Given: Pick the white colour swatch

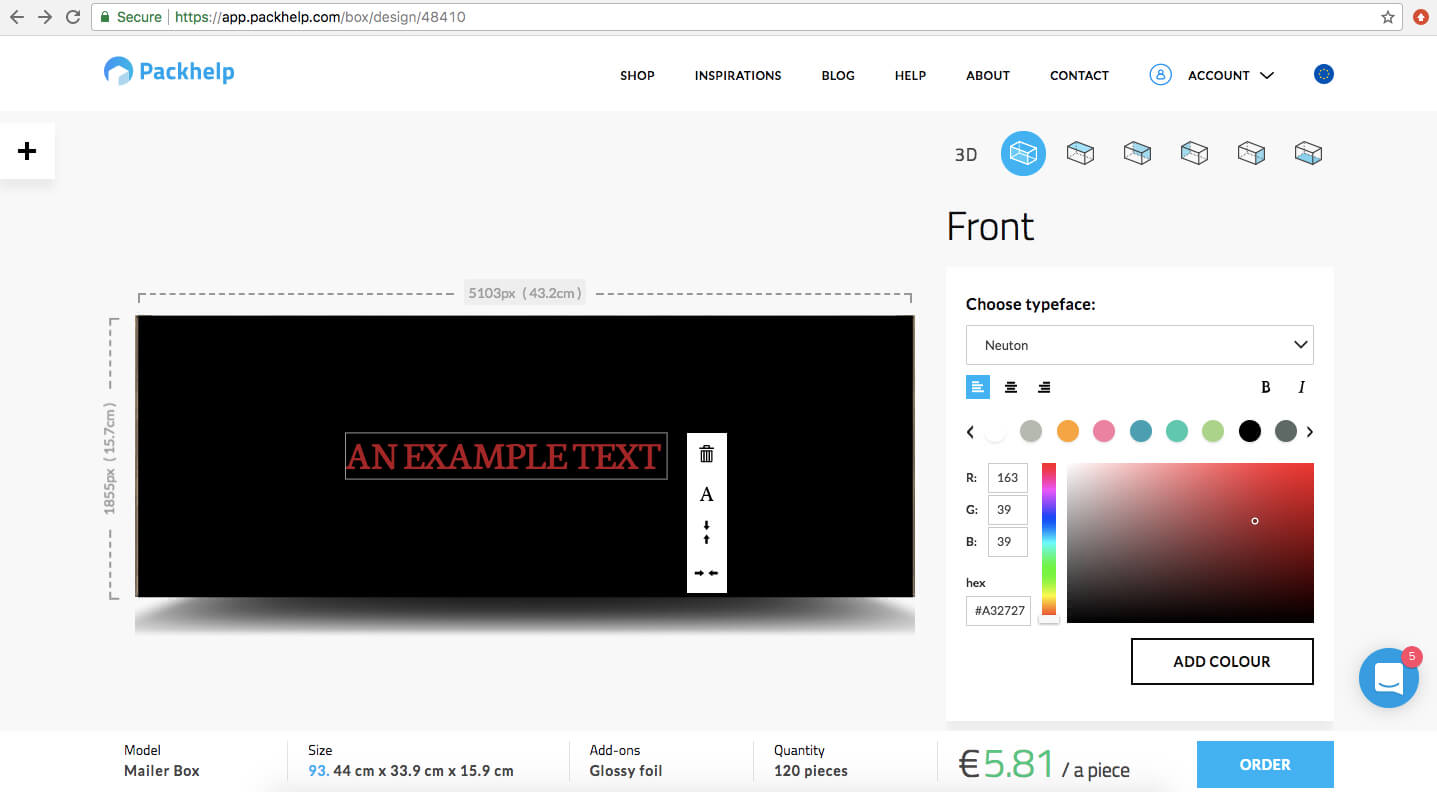Looking at the screenshot, I should tap(995, 431).
